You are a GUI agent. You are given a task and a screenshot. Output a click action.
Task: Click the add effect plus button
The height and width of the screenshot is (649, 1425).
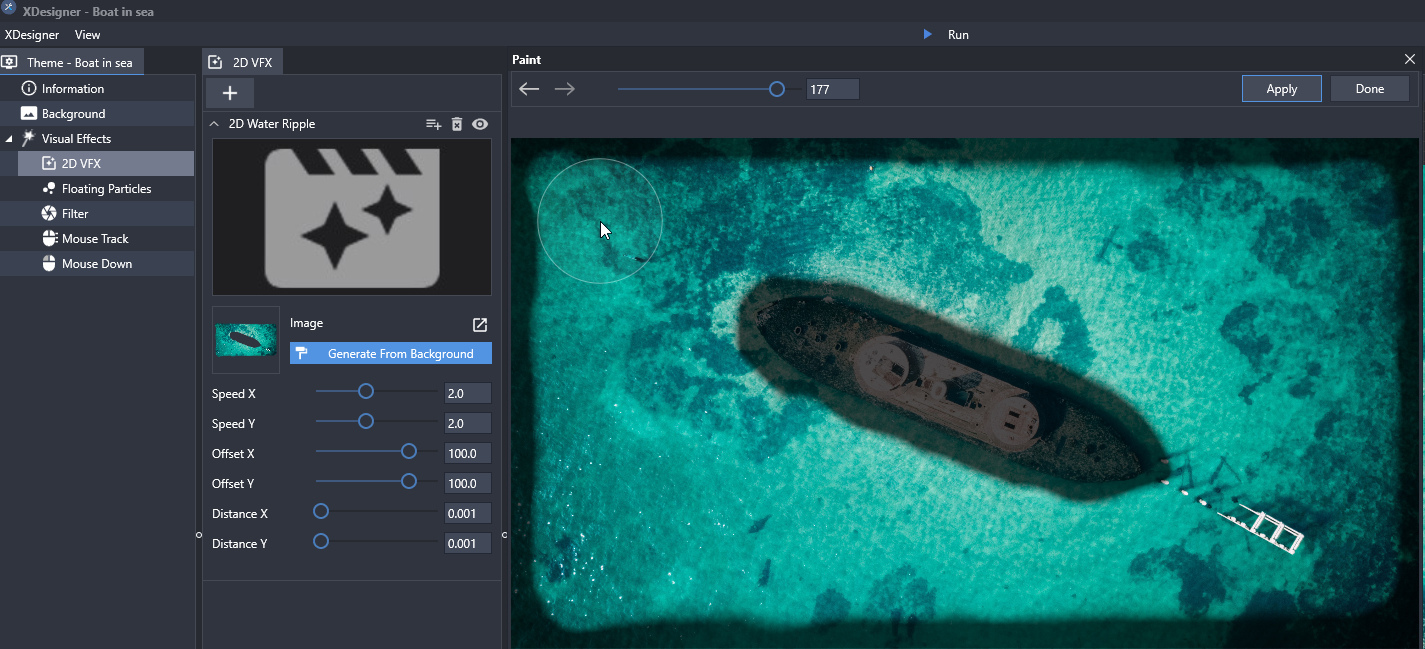tap(230, 93)
